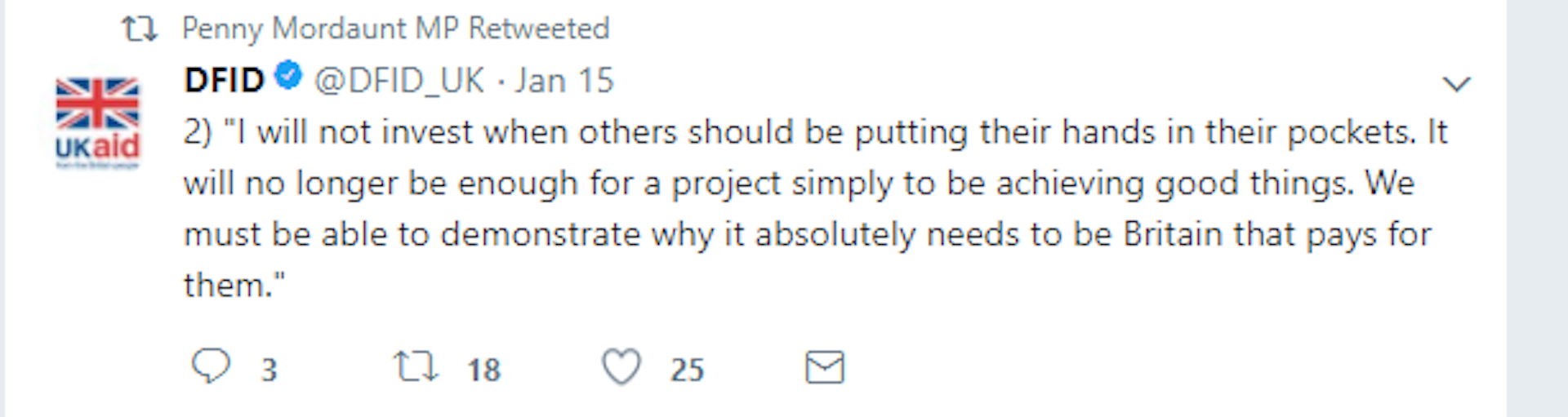Viewport: 1568px width, 417px height.
Task: Open the Jan 15 timestamp permalink
Action: (563, 81)
